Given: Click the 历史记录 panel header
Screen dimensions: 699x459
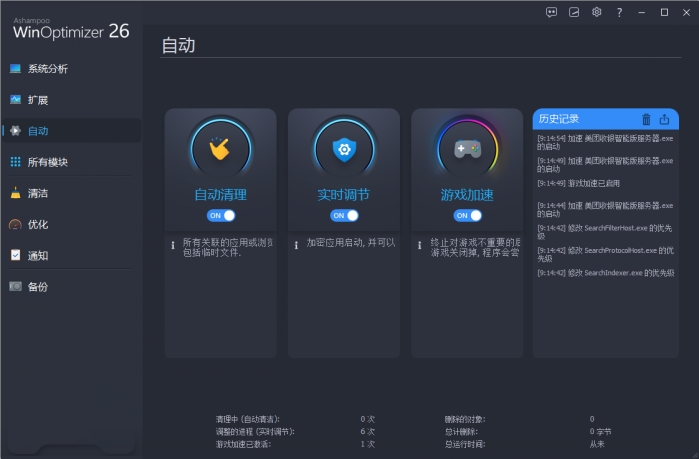Looking at the screenshot, I should pyautogui.click(x=606, y=119).
